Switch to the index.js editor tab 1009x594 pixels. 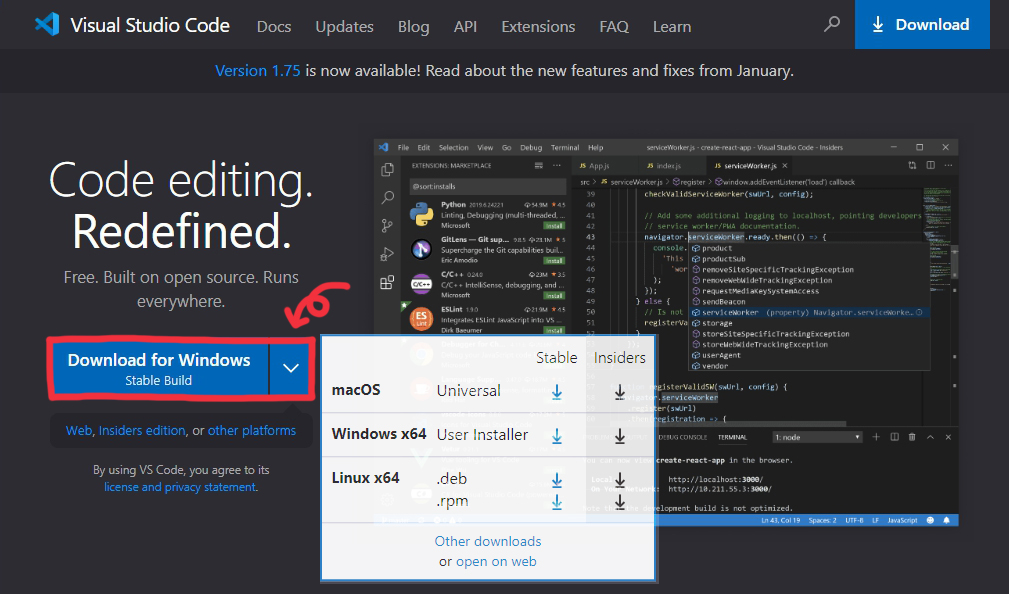click(x=663, y=165)
